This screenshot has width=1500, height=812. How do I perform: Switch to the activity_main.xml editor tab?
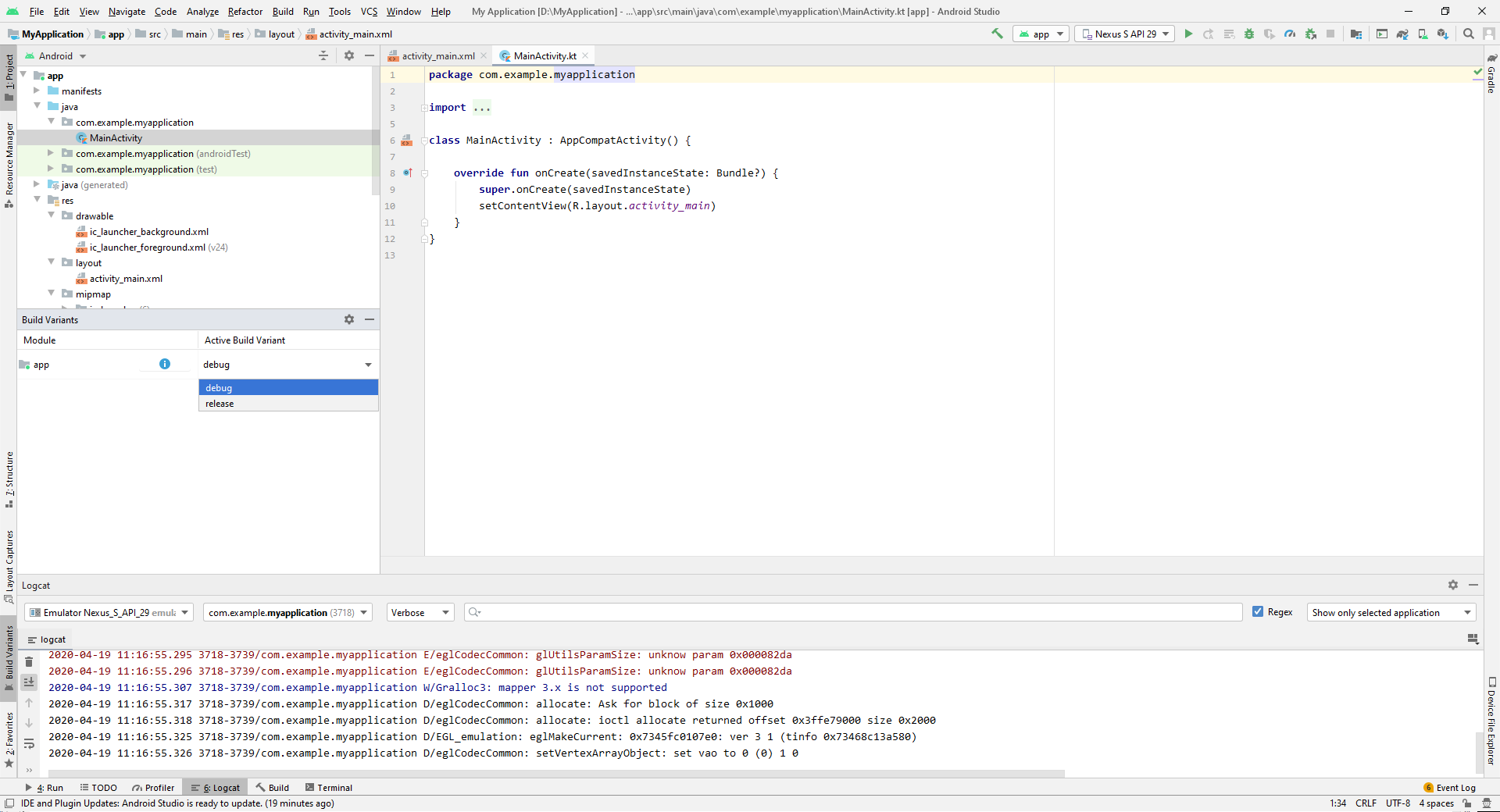pos(437,56)
